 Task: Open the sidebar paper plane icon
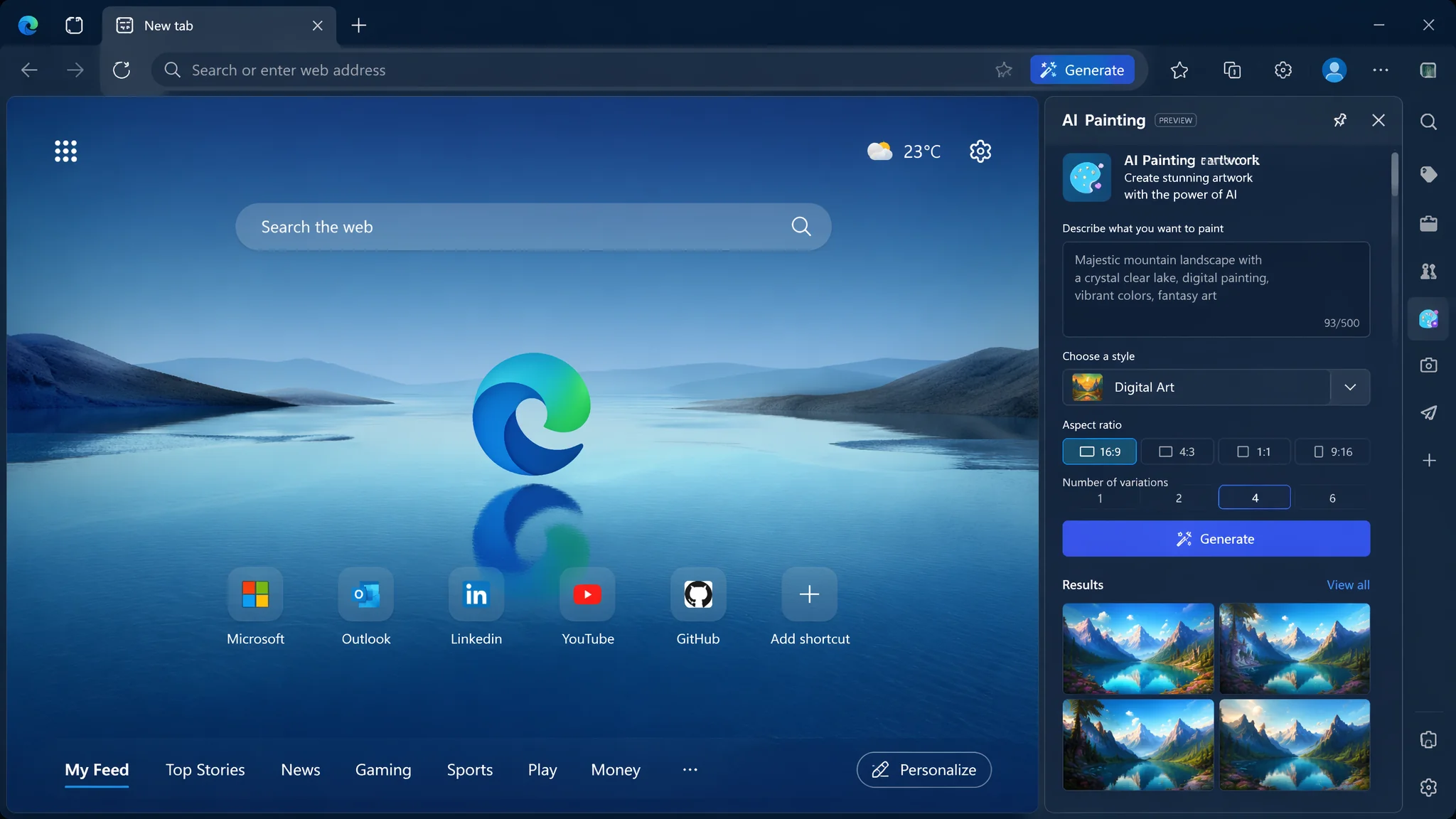click(1428, 412)
